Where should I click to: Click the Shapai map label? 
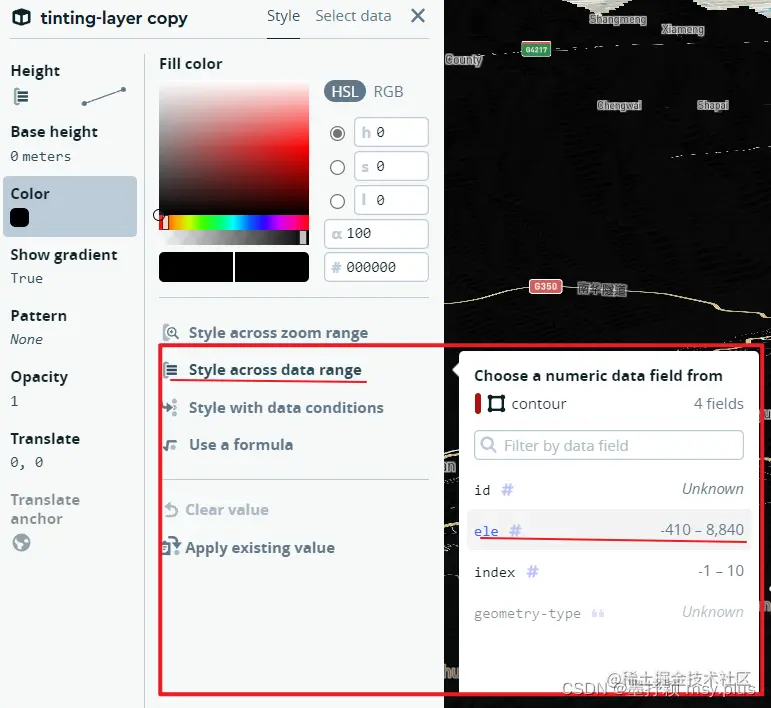click(x=712, y=105)
